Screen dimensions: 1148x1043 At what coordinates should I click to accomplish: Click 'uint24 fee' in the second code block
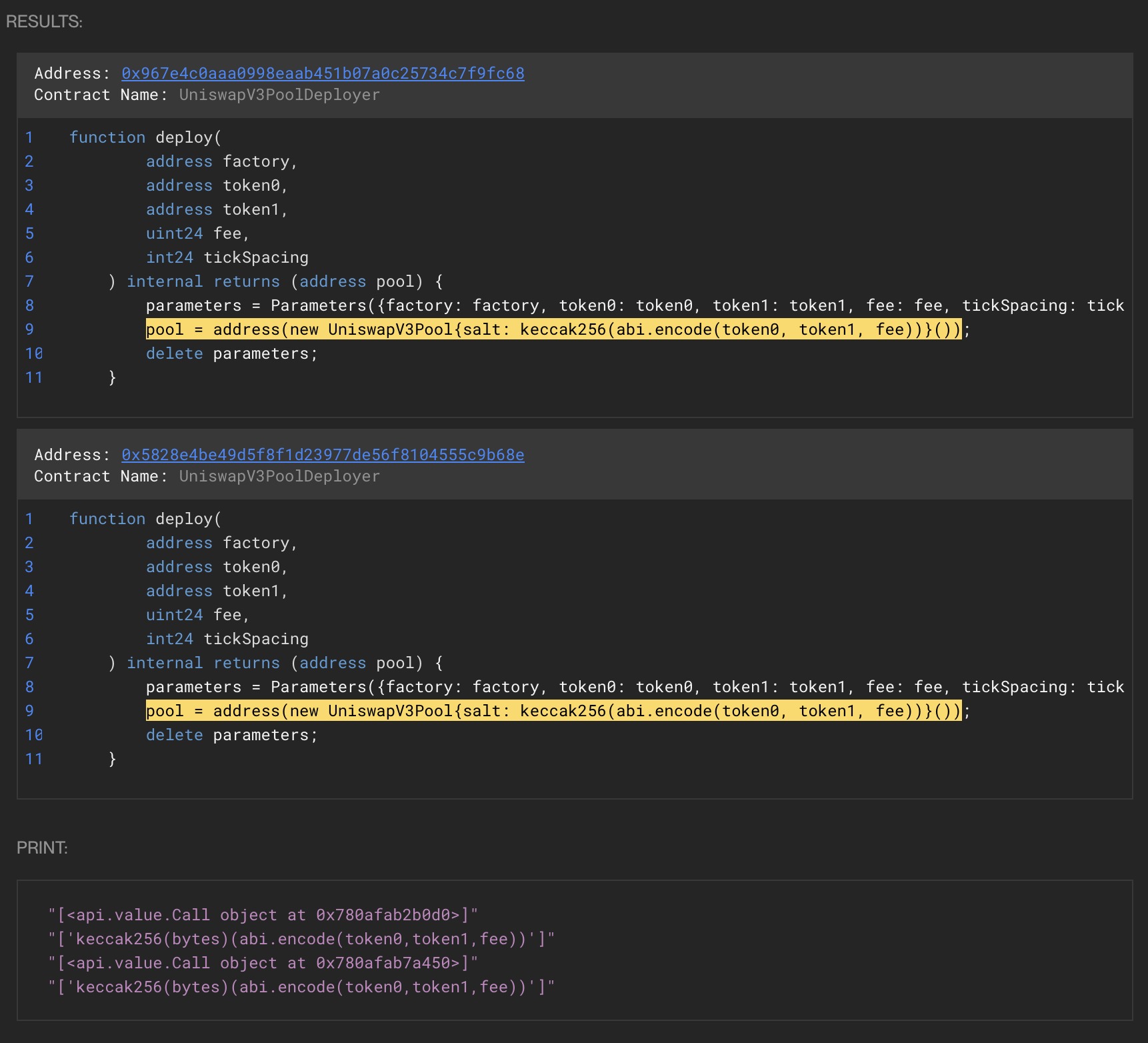[197, 615]
